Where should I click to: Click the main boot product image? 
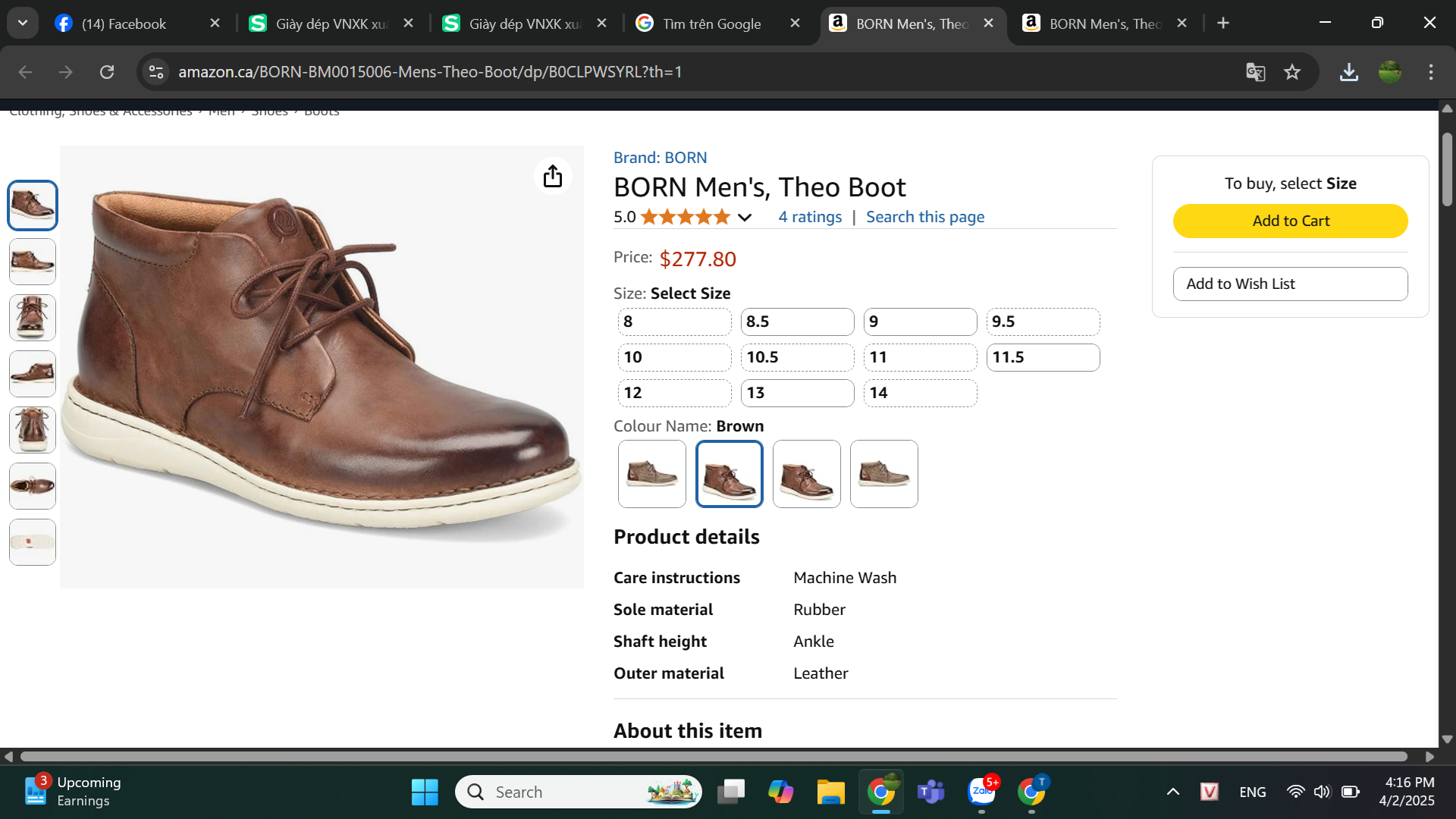[322, 367]
